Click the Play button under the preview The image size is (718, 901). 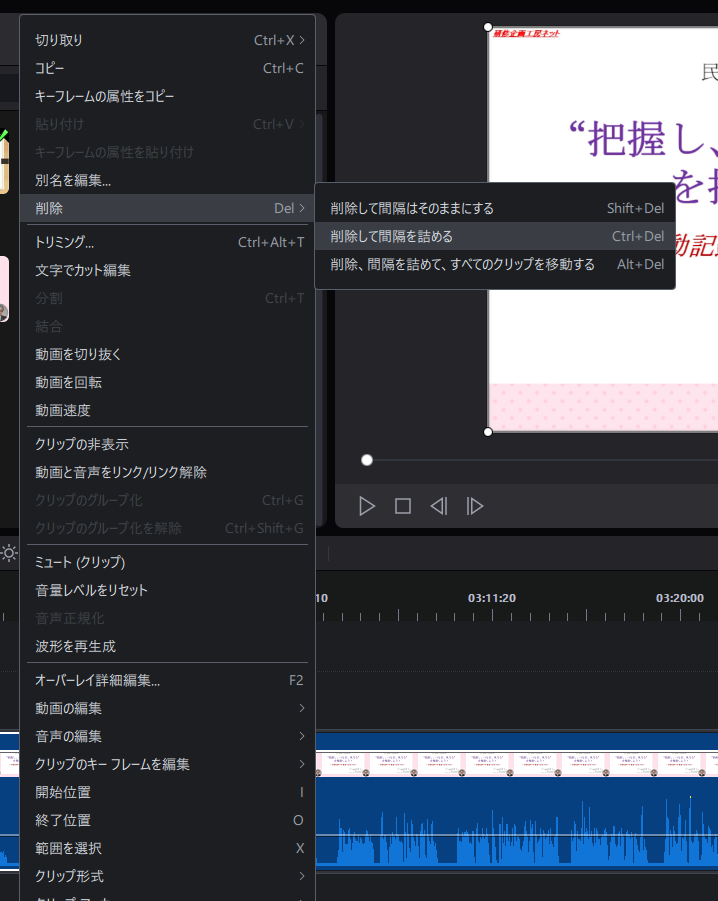tap(367, 506)
